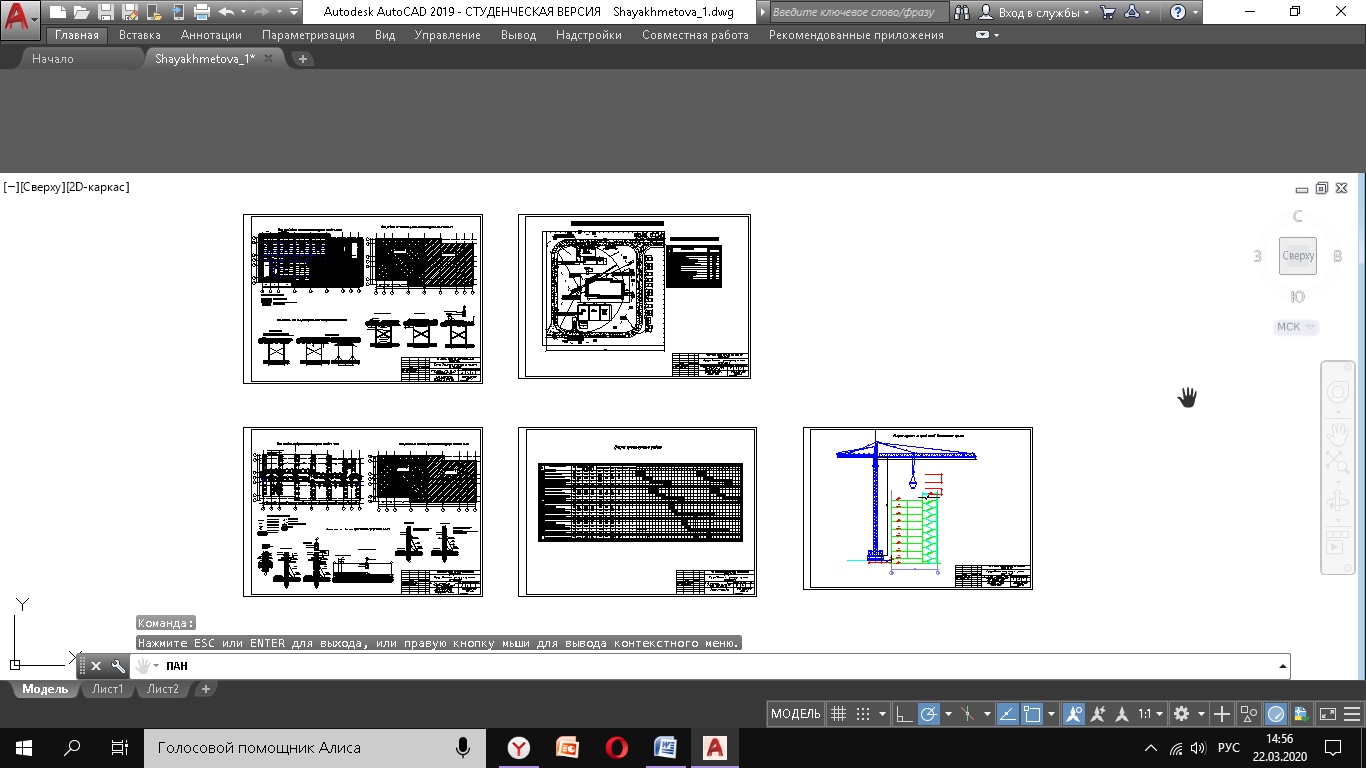The width and height of the screenshot is (1366, 768).
Task: Save to web and mobile icon
Action: click(177, 12)
